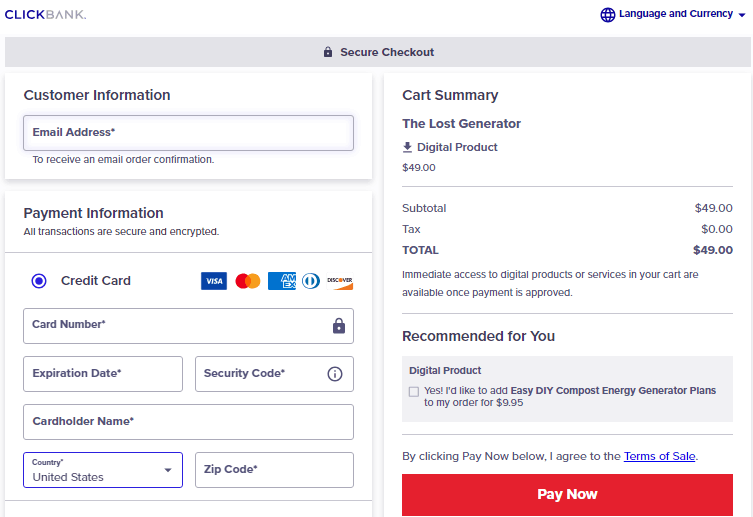The width and height of the screenshot is (753, 517).
Task: Click the Zip Code field
Action: 274,470
